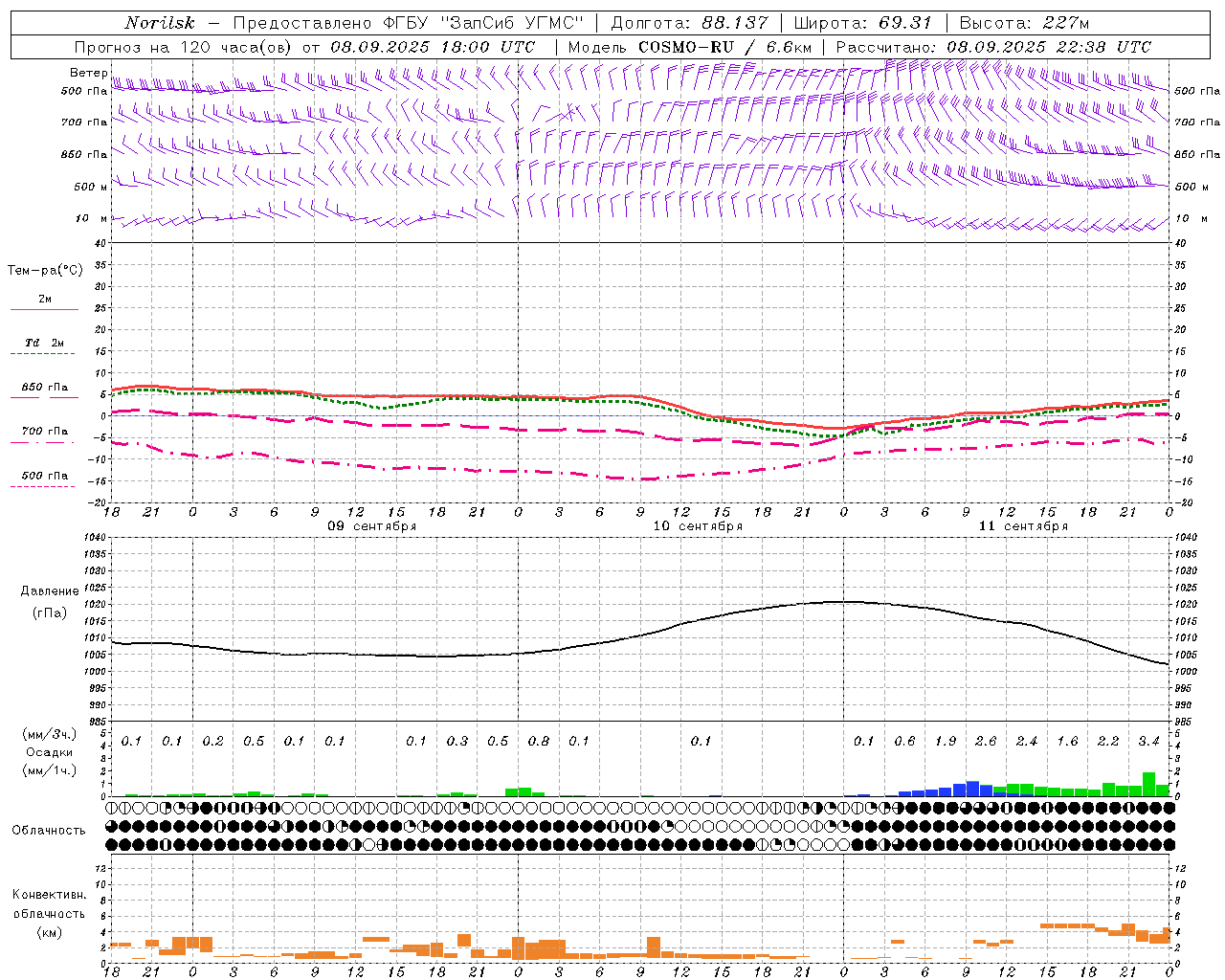
Task: Click the 'Td 2м' dew point legend label
Action: [44, 343]
